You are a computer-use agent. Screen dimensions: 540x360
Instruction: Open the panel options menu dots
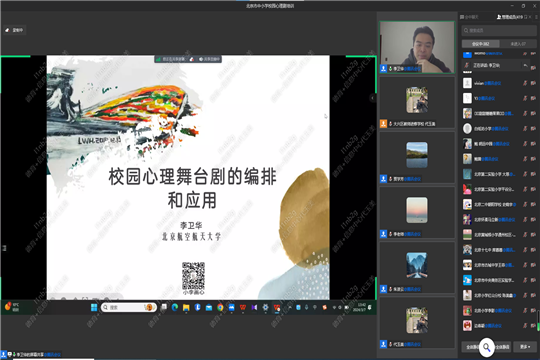(536, 17)
